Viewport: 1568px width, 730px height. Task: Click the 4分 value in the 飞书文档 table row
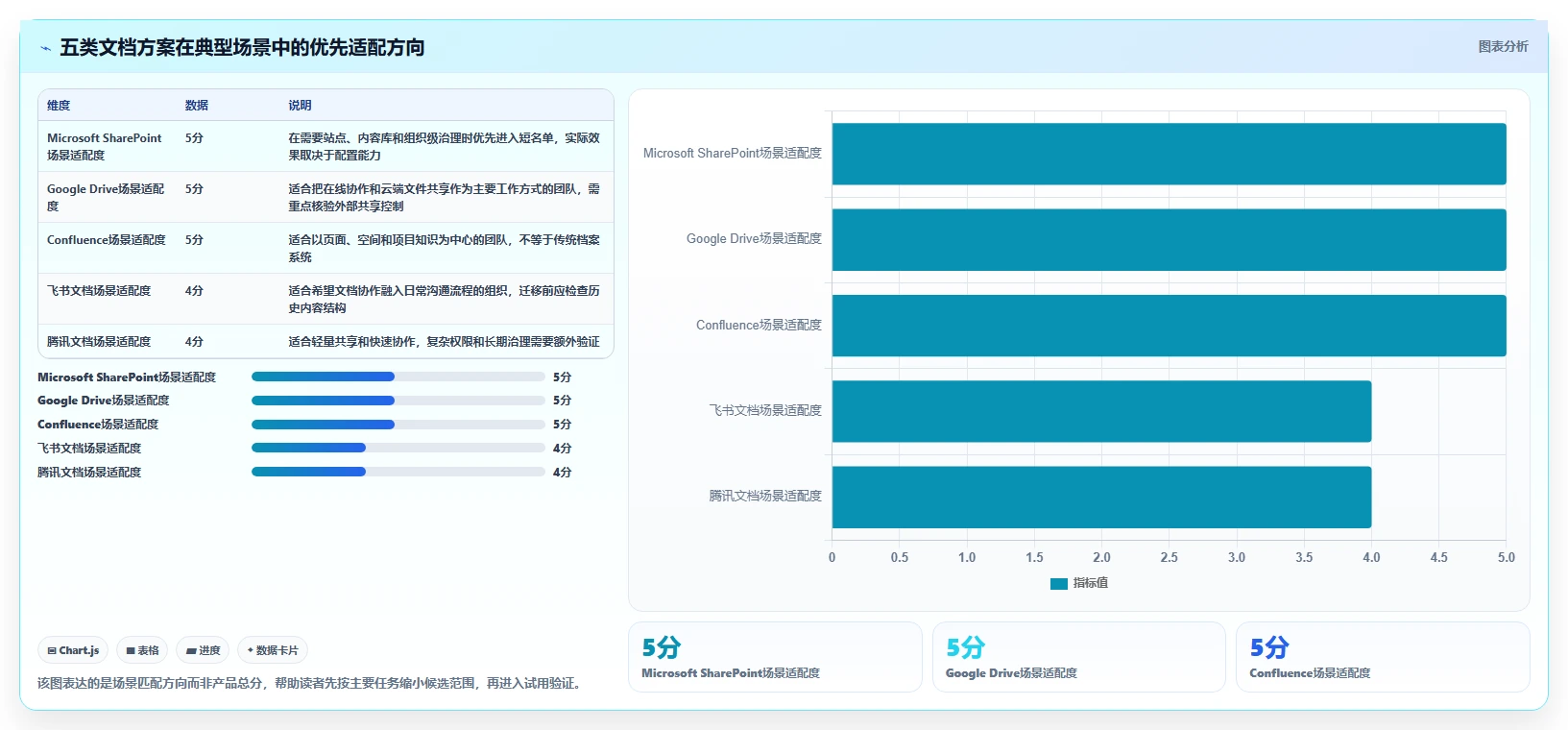[x=194, y=291]
